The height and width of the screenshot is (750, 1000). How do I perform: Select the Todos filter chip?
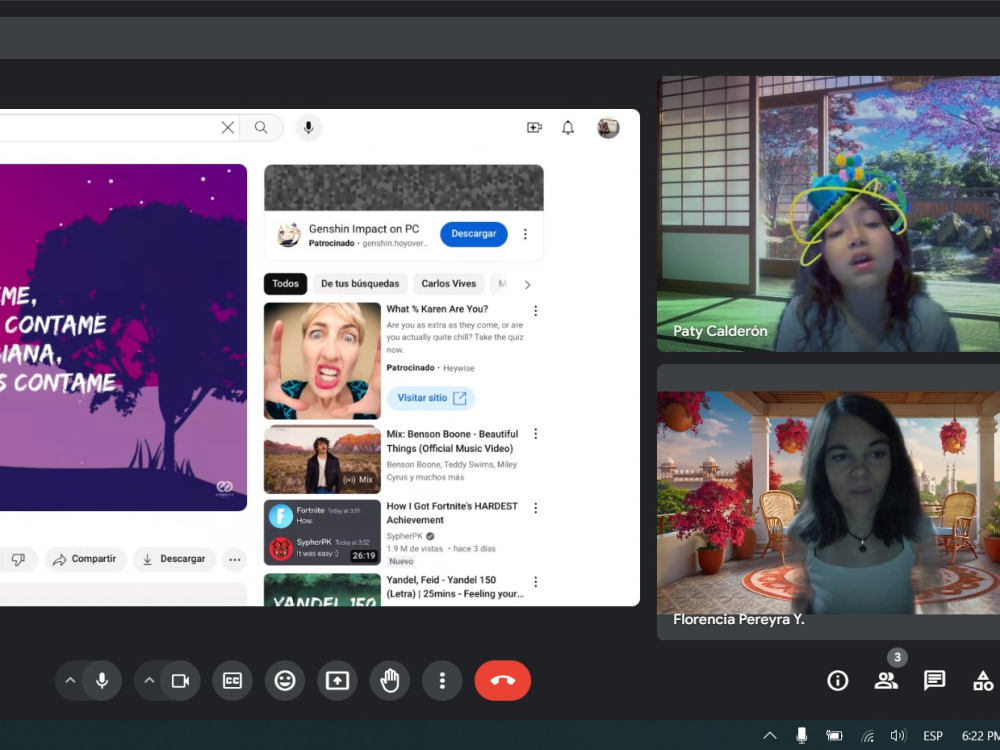tap(285, 284)
